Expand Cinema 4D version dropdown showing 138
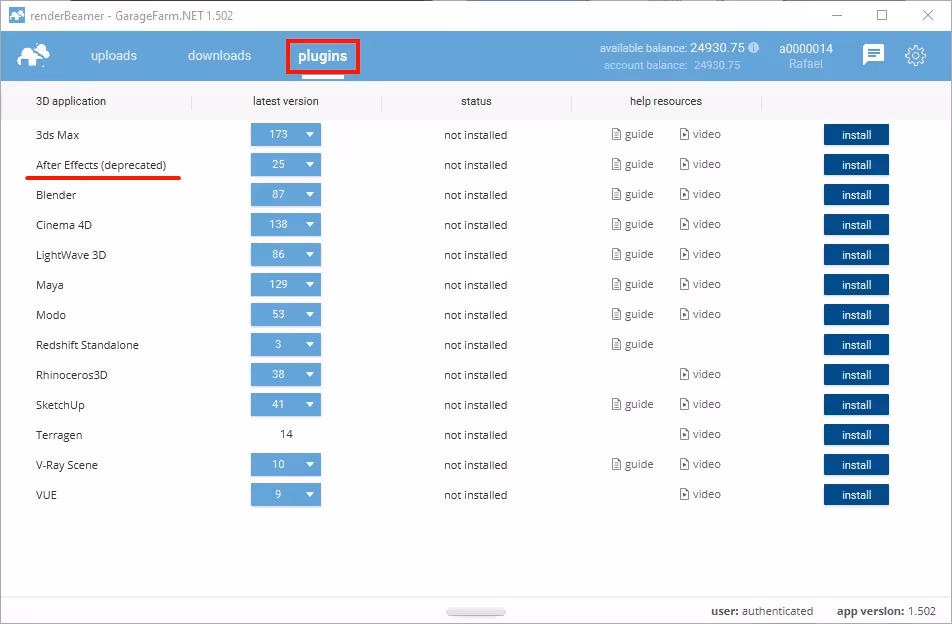 pyautogui.click(x=286, y=224)
